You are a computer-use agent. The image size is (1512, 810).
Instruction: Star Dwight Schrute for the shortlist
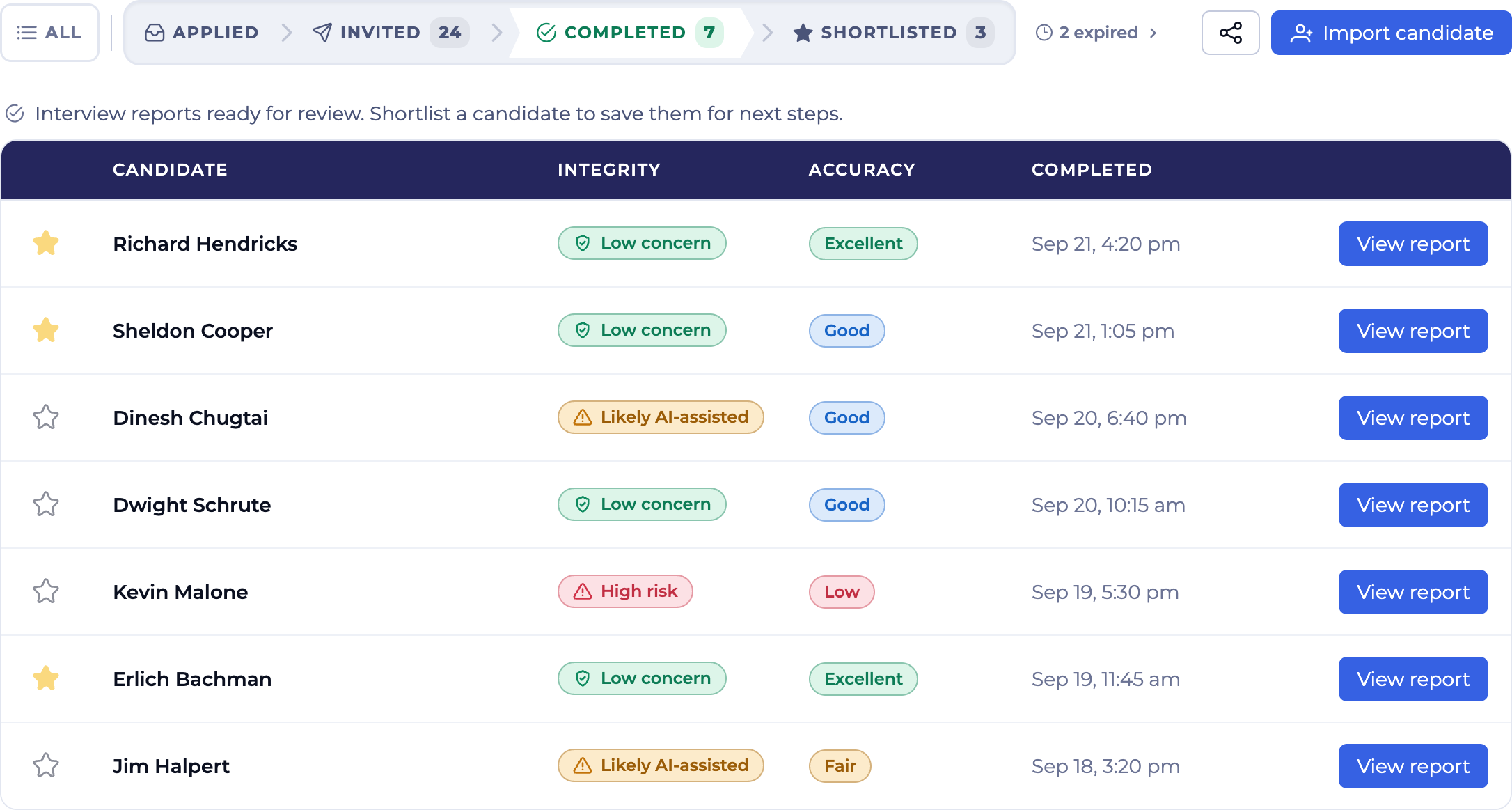coord(46,504)
